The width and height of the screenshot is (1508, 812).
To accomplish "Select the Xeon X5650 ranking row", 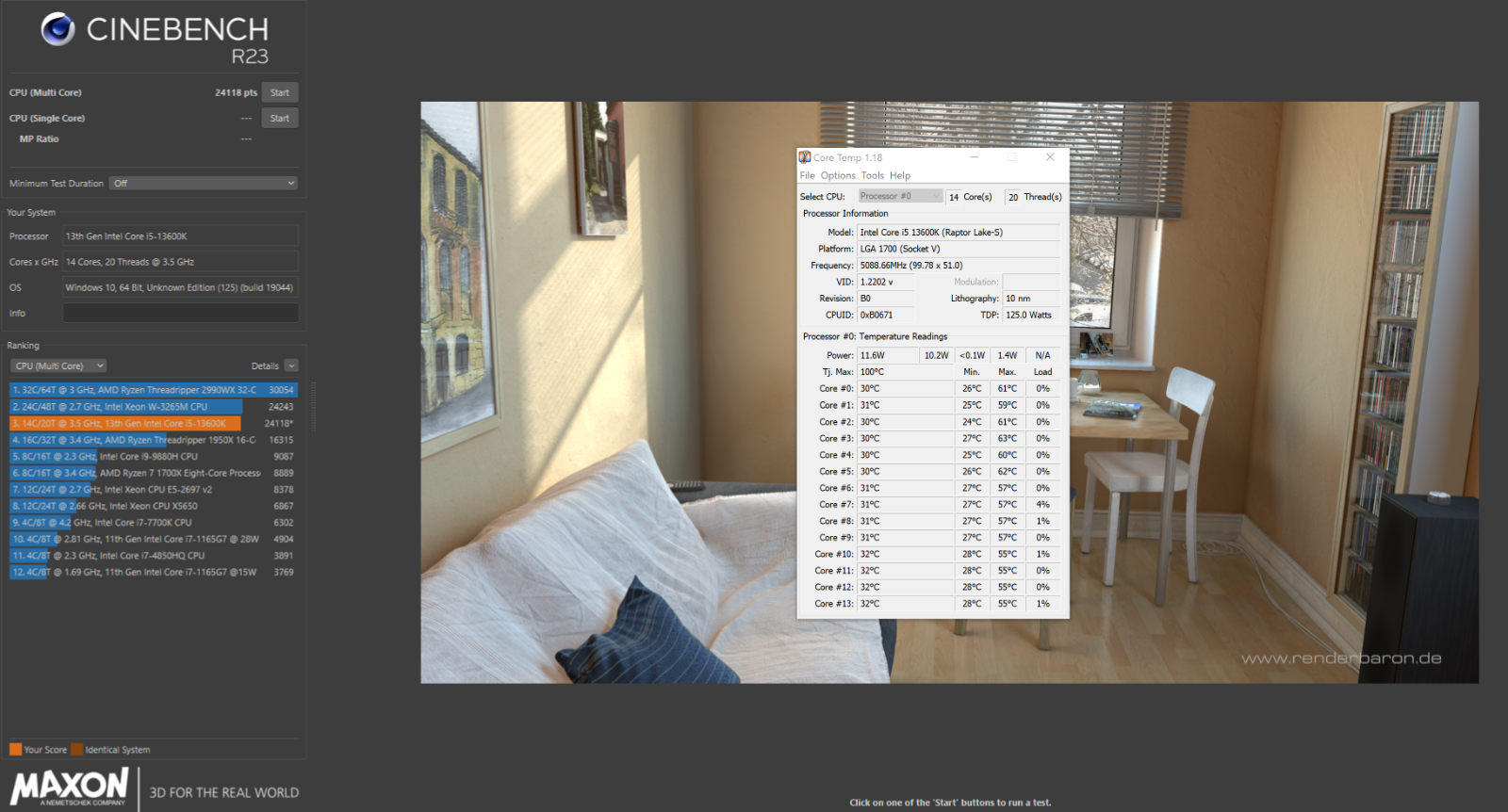I will pyautogui.click(x=154, y=506).
